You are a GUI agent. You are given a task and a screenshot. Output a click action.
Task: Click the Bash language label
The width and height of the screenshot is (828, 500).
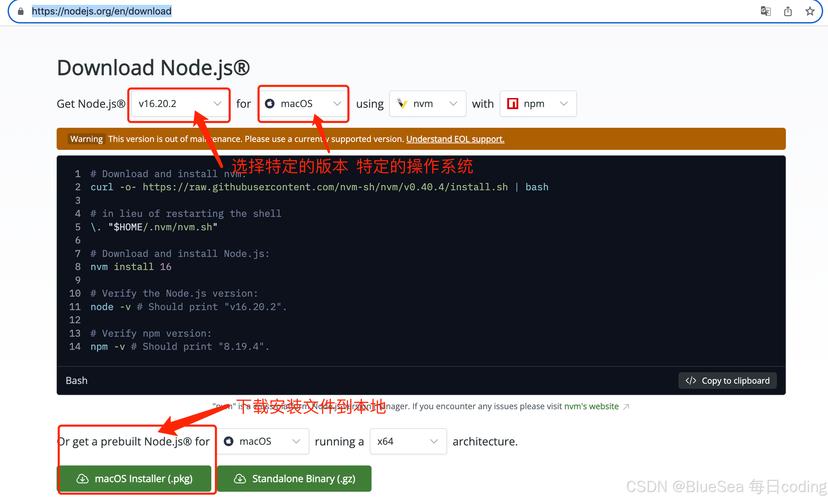77,381
